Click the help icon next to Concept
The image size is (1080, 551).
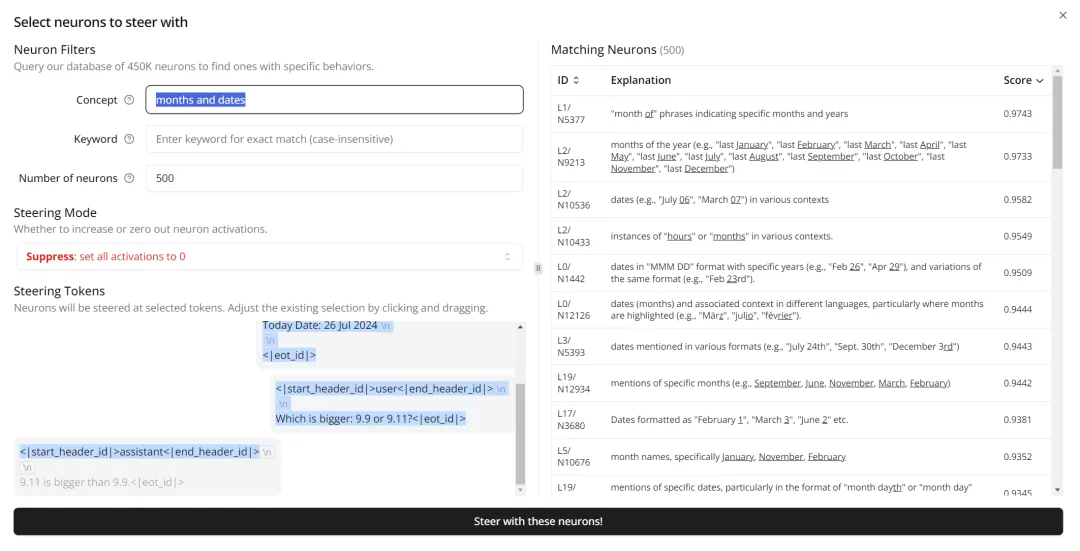tap(129, 100)
